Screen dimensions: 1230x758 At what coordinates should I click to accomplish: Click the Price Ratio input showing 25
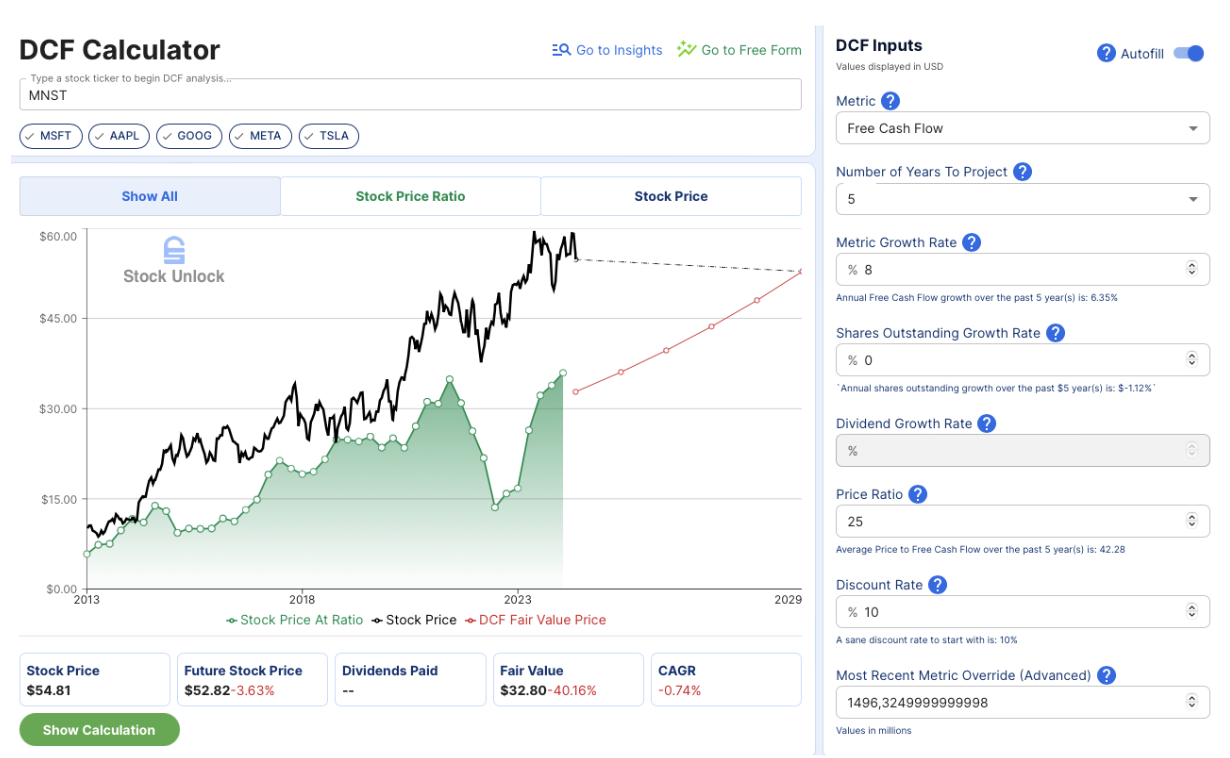click(x=1022, y=521)
